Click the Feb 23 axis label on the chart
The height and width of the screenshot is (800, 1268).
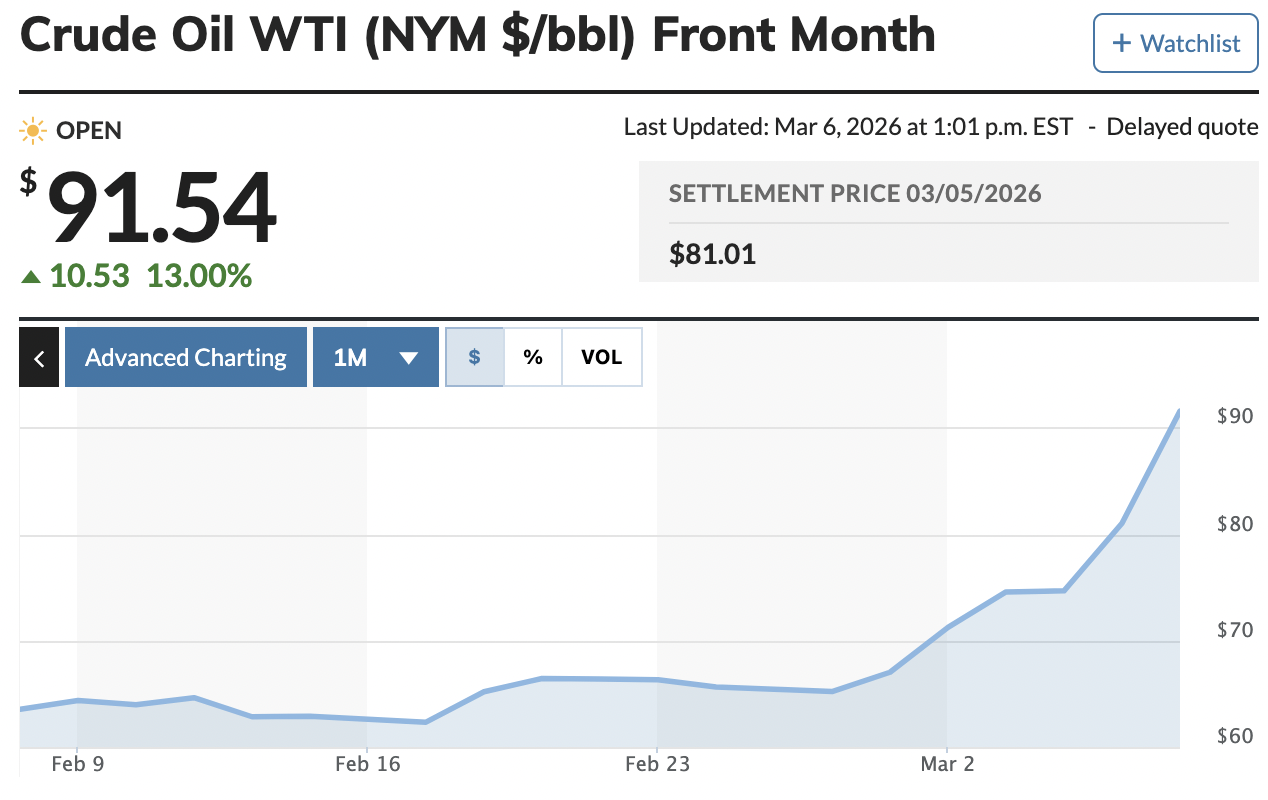click(659, 763)
